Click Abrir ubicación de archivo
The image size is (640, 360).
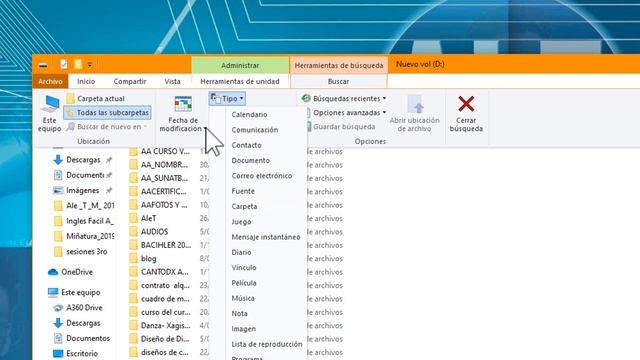414,113
